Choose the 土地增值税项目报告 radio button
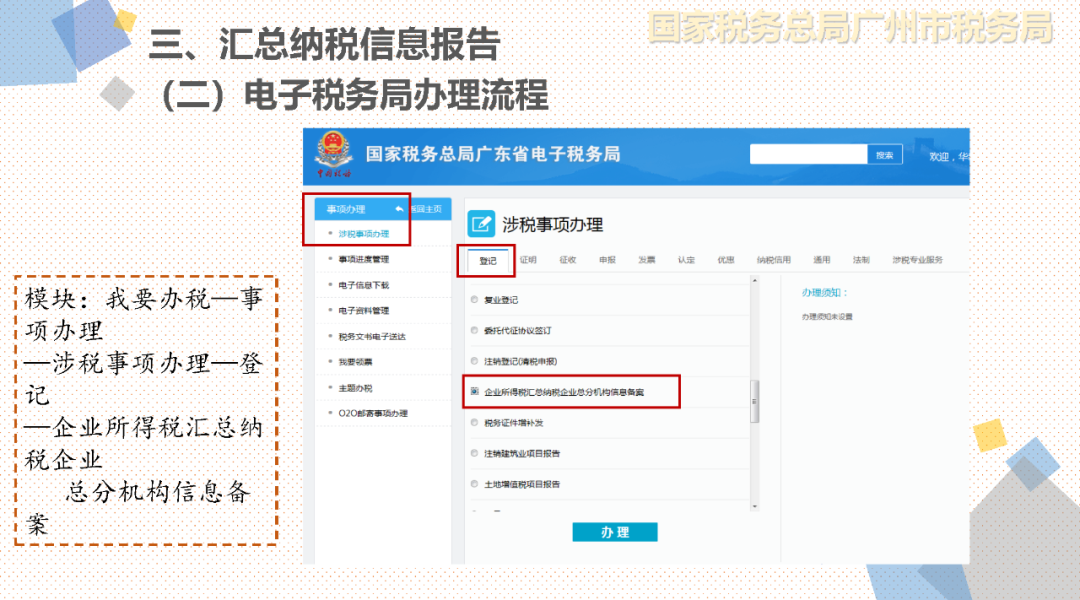The width and height of the screenshot is (1080, 600). tap(474, 484)
